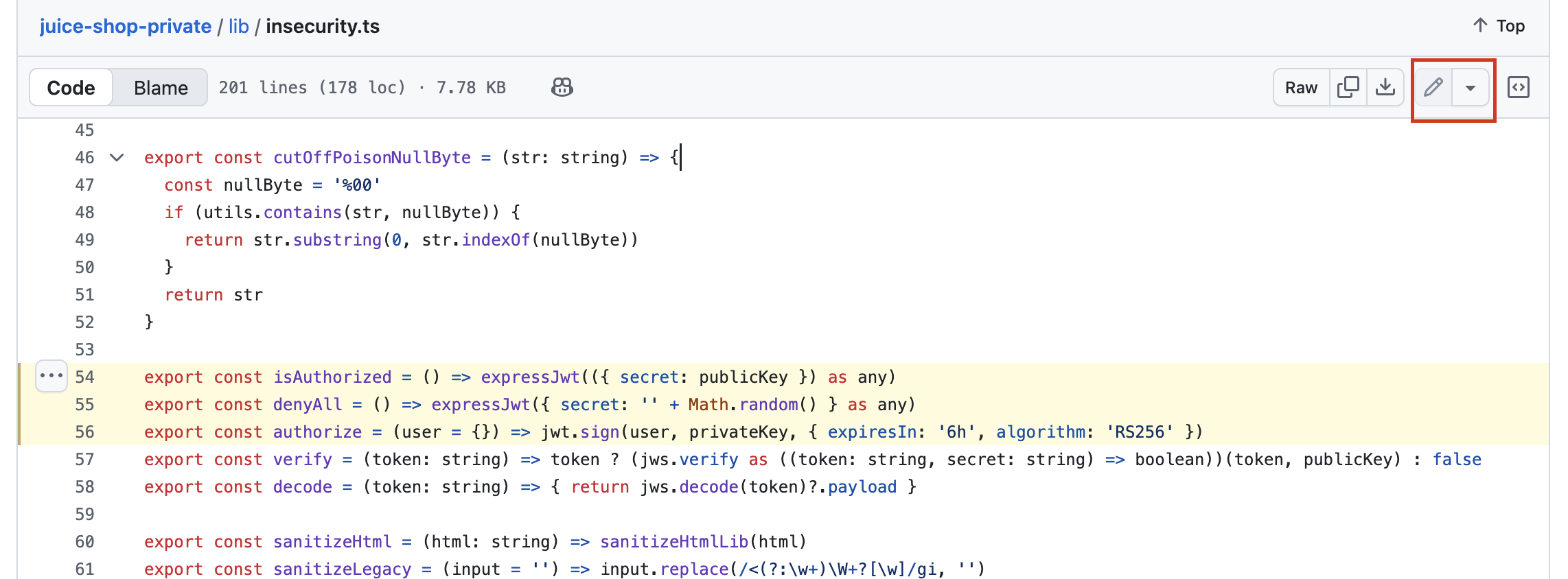
Task: Copy raw file contents icon
Action: pos(1348,87)
